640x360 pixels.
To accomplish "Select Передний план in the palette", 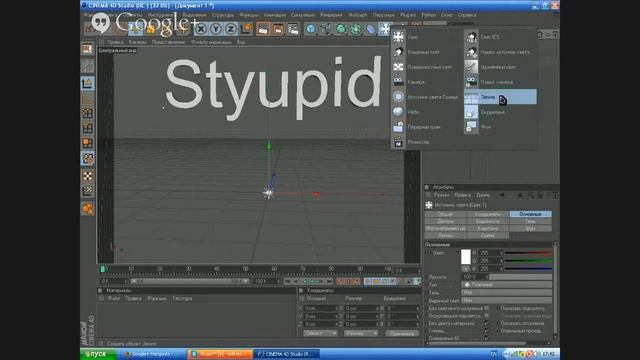I will [424, 127].
